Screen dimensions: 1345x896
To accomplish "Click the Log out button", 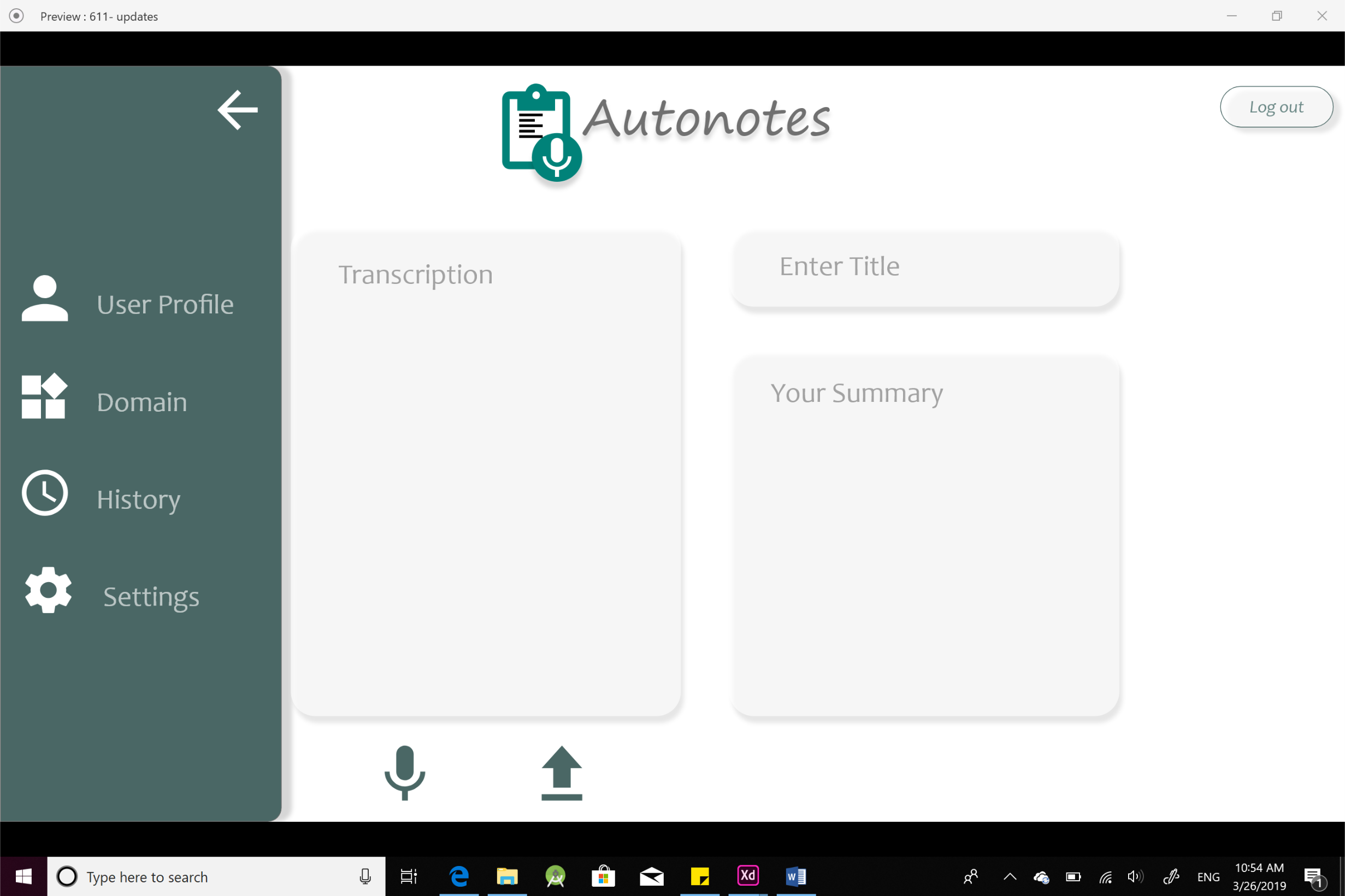I will click(1276, 107).
